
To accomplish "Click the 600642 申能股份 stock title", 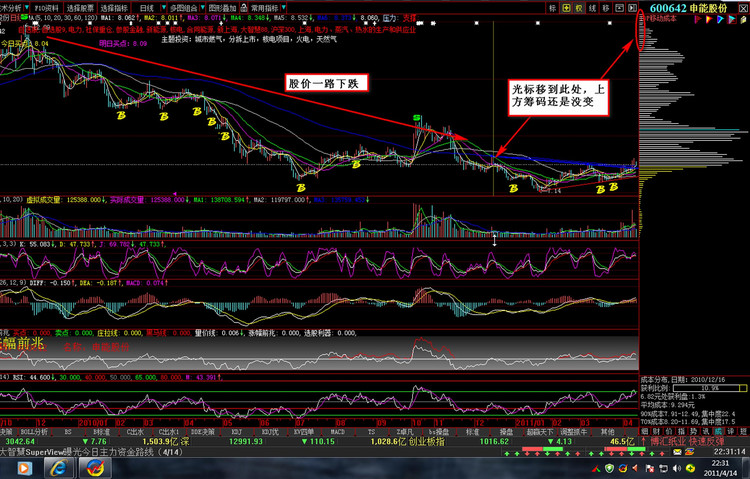I will pos(688,8).
